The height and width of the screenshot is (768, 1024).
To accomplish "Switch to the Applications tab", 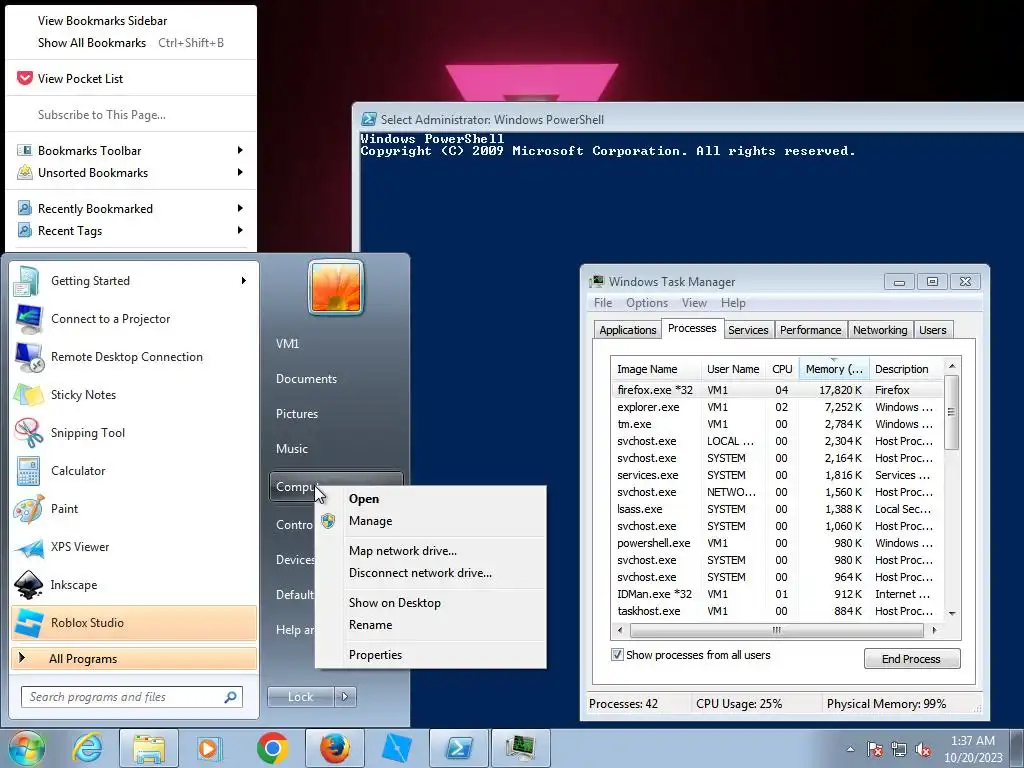I will tap(628, 330).
